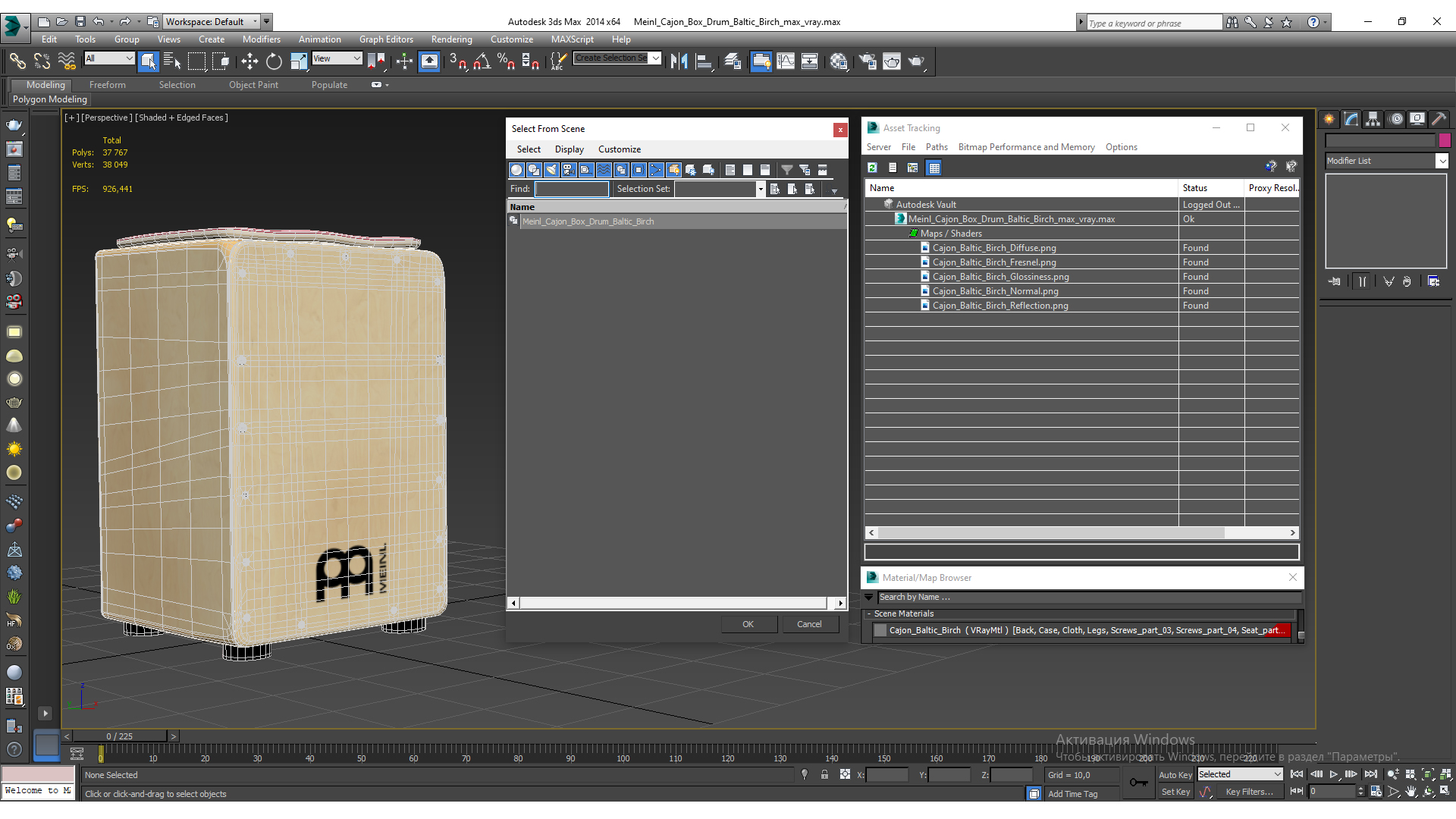Image resolution: width=1456 pixels, height=819 pixels.
Task: Select the Select and Link tool
Action: tap(17, 61)
